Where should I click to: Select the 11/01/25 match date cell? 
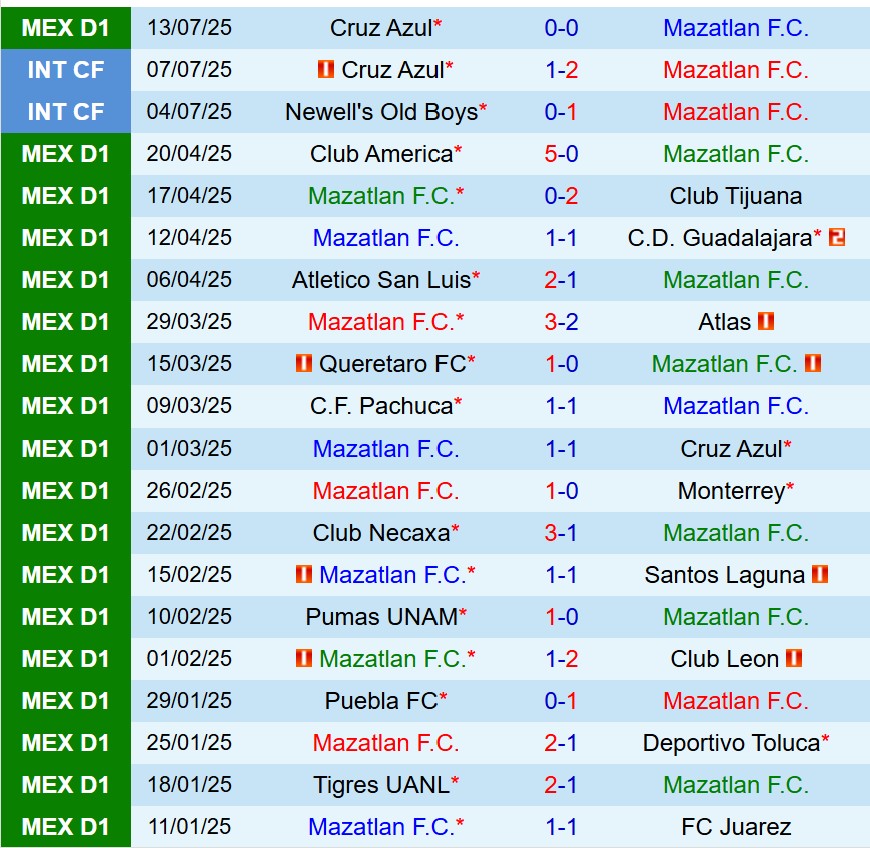189,827
